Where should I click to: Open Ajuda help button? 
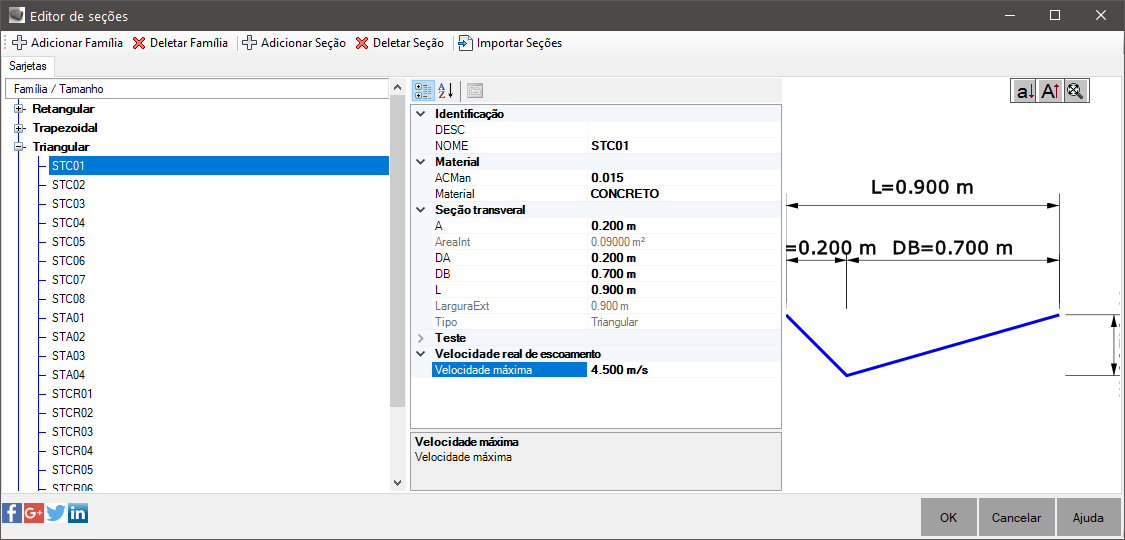pyautogui.click(x=1088, y=518)
